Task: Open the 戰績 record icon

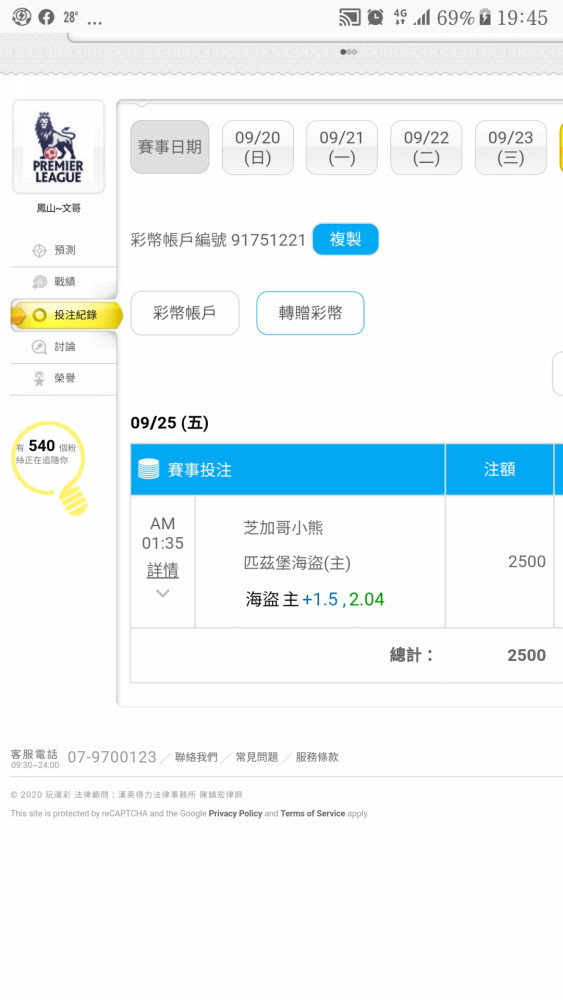Action: point(39,282)
